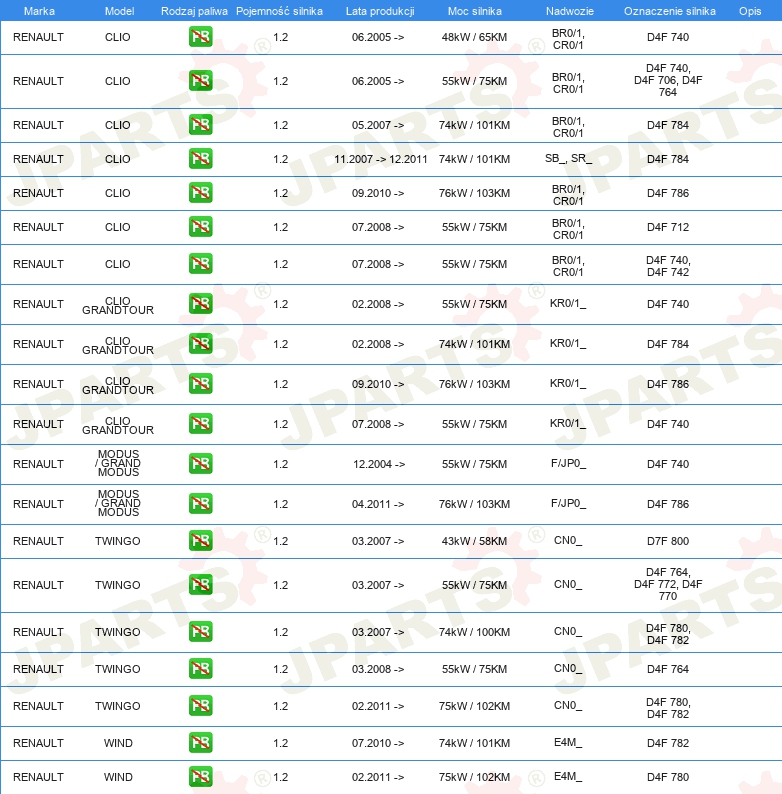Click the fuel icon in the Twingo 02.2011 row
This screenshot has height=794, width=782.
201,705
